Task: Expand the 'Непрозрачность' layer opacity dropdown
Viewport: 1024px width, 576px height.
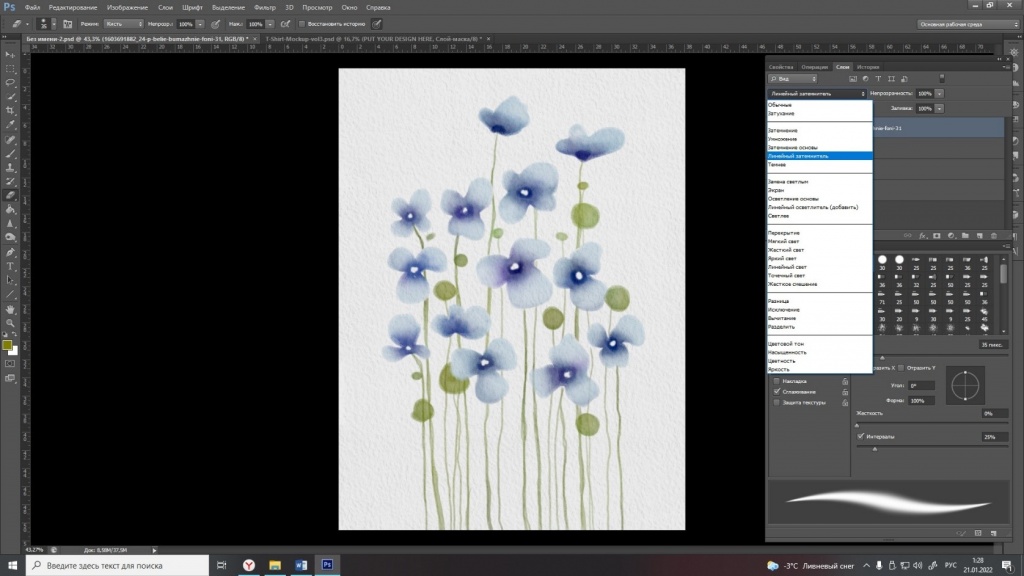Action: (939, 93)
